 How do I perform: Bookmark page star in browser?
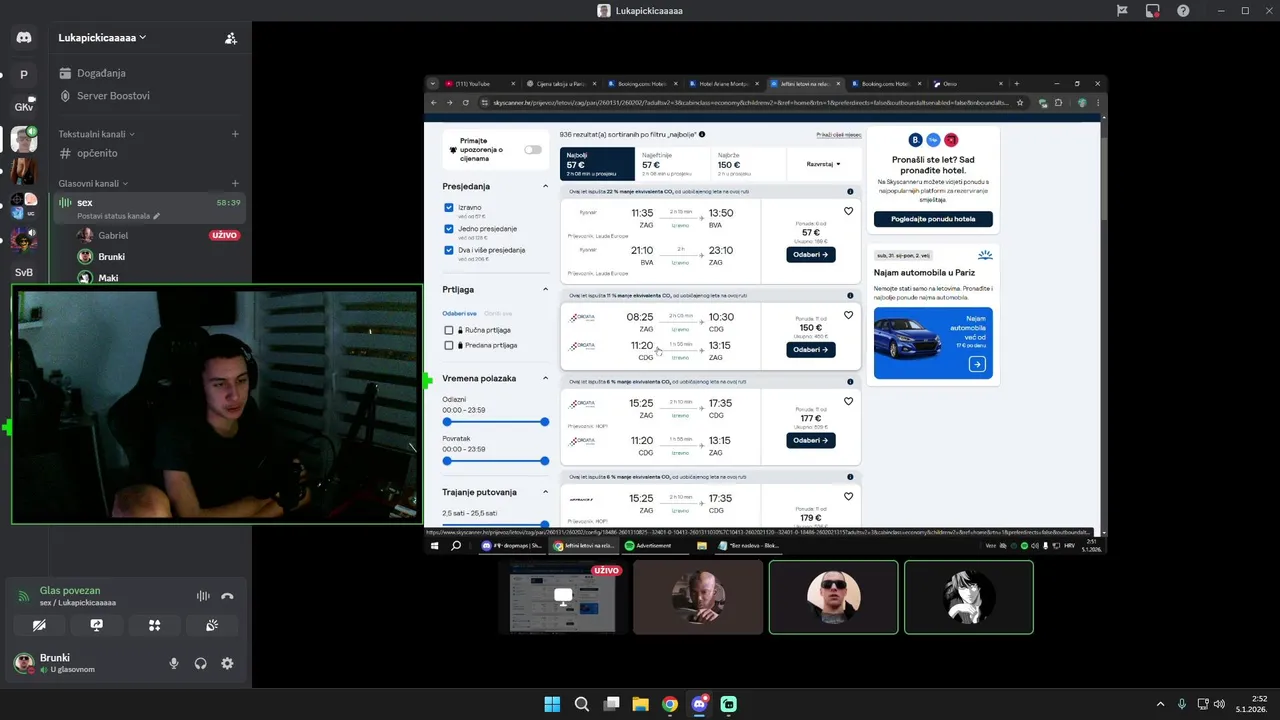[1020, 102]
